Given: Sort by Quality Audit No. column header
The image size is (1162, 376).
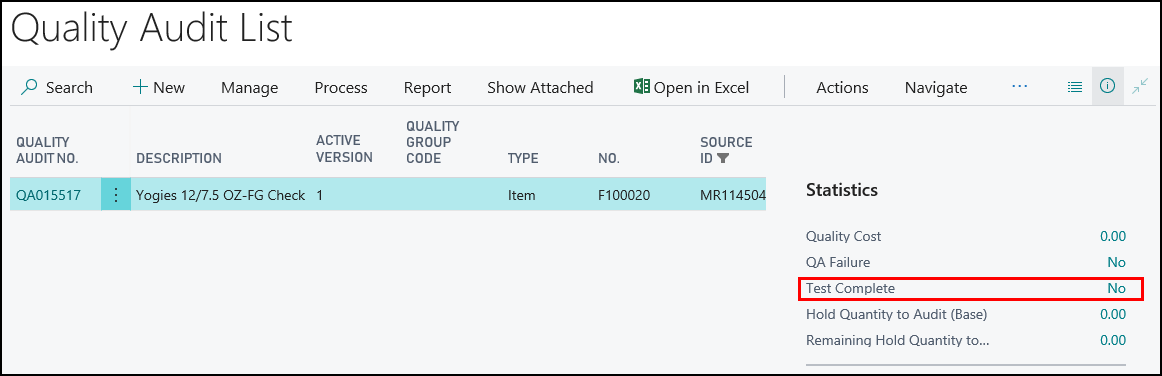Looking at the screenshot, I should (47, 150).
